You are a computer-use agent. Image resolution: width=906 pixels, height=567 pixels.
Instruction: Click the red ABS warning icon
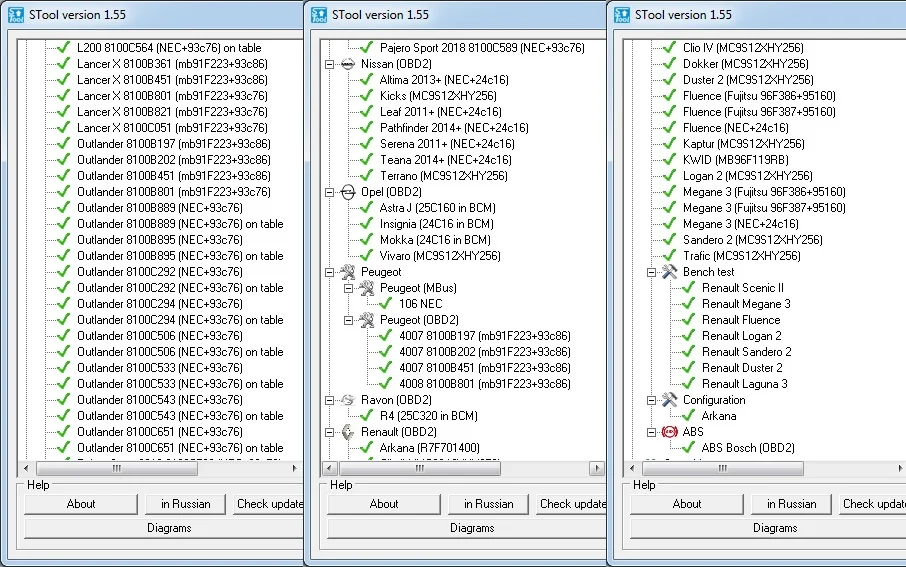click(x=670, y=432)
